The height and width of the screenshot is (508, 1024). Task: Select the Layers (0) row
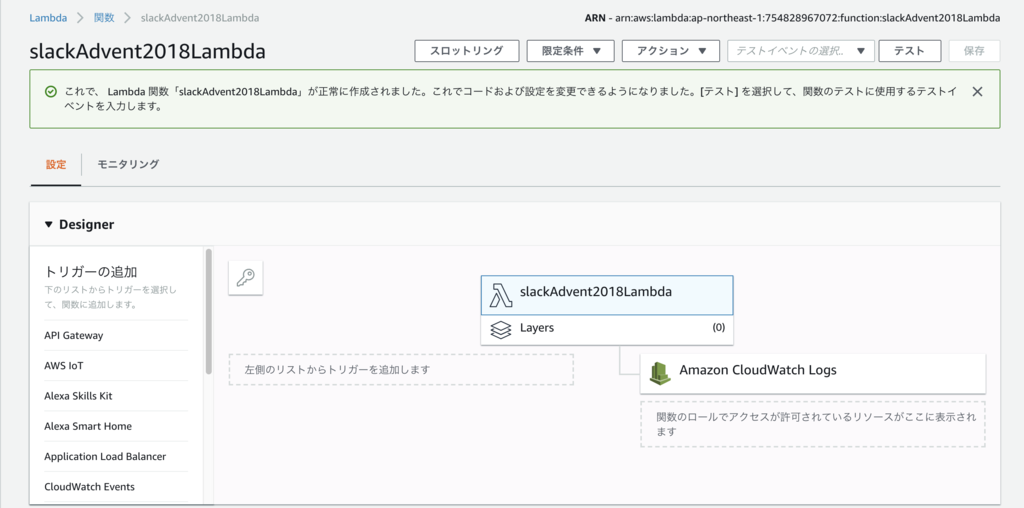tap(607, 330)
